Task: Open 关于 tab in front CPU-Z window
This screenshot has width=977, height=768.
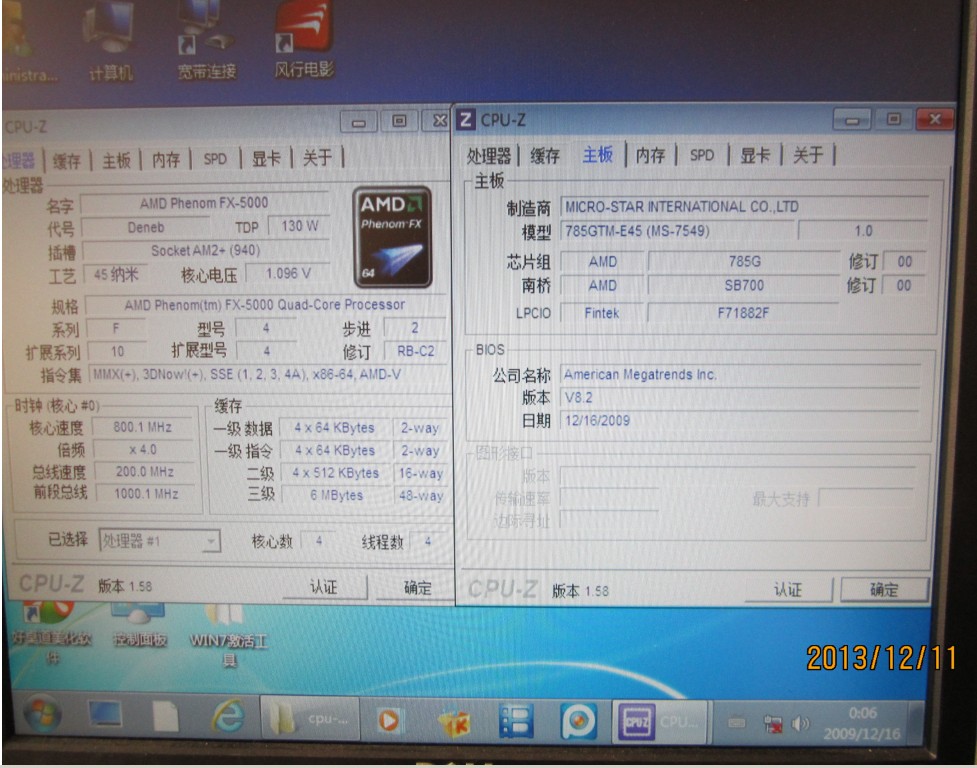Action: point(808,154)
